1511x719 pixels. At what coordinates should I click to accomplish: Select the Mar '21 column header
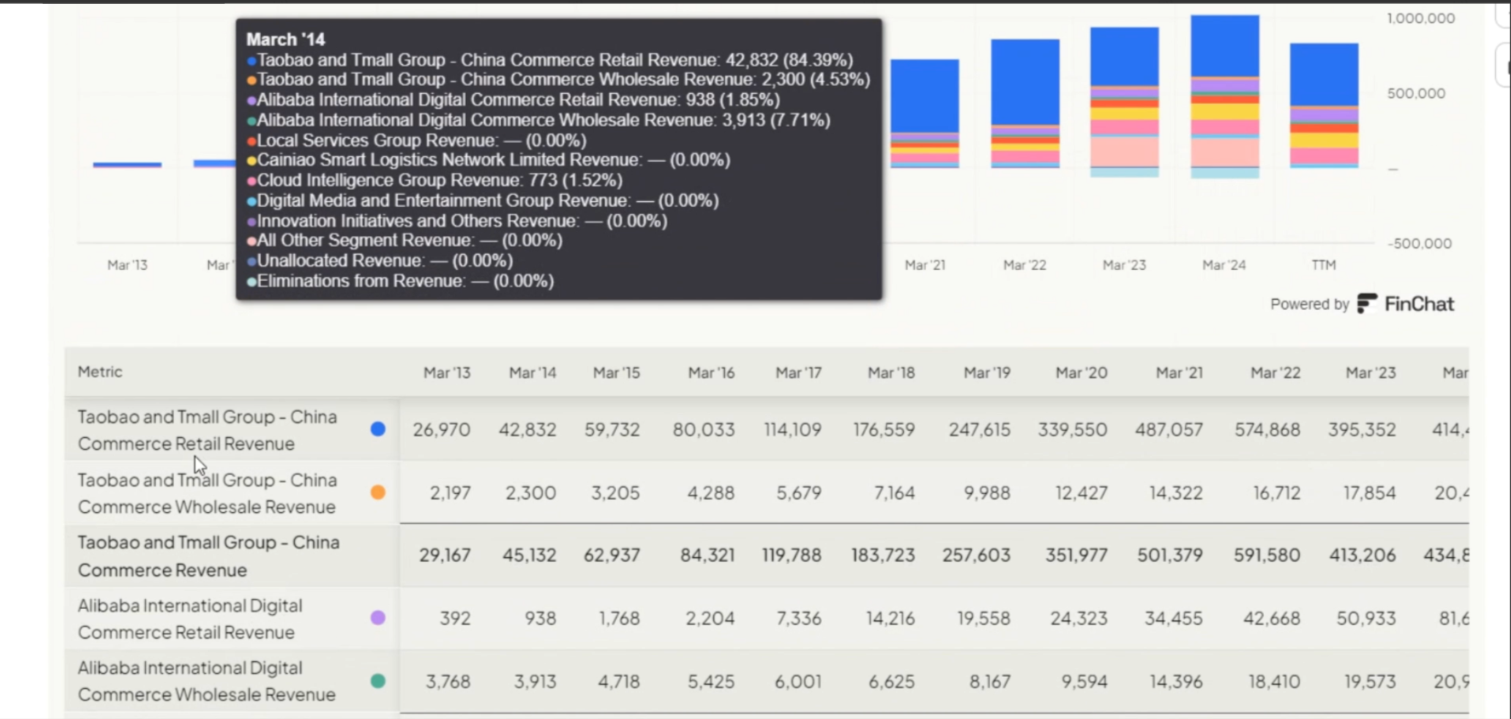click(x=1179, y=373)
